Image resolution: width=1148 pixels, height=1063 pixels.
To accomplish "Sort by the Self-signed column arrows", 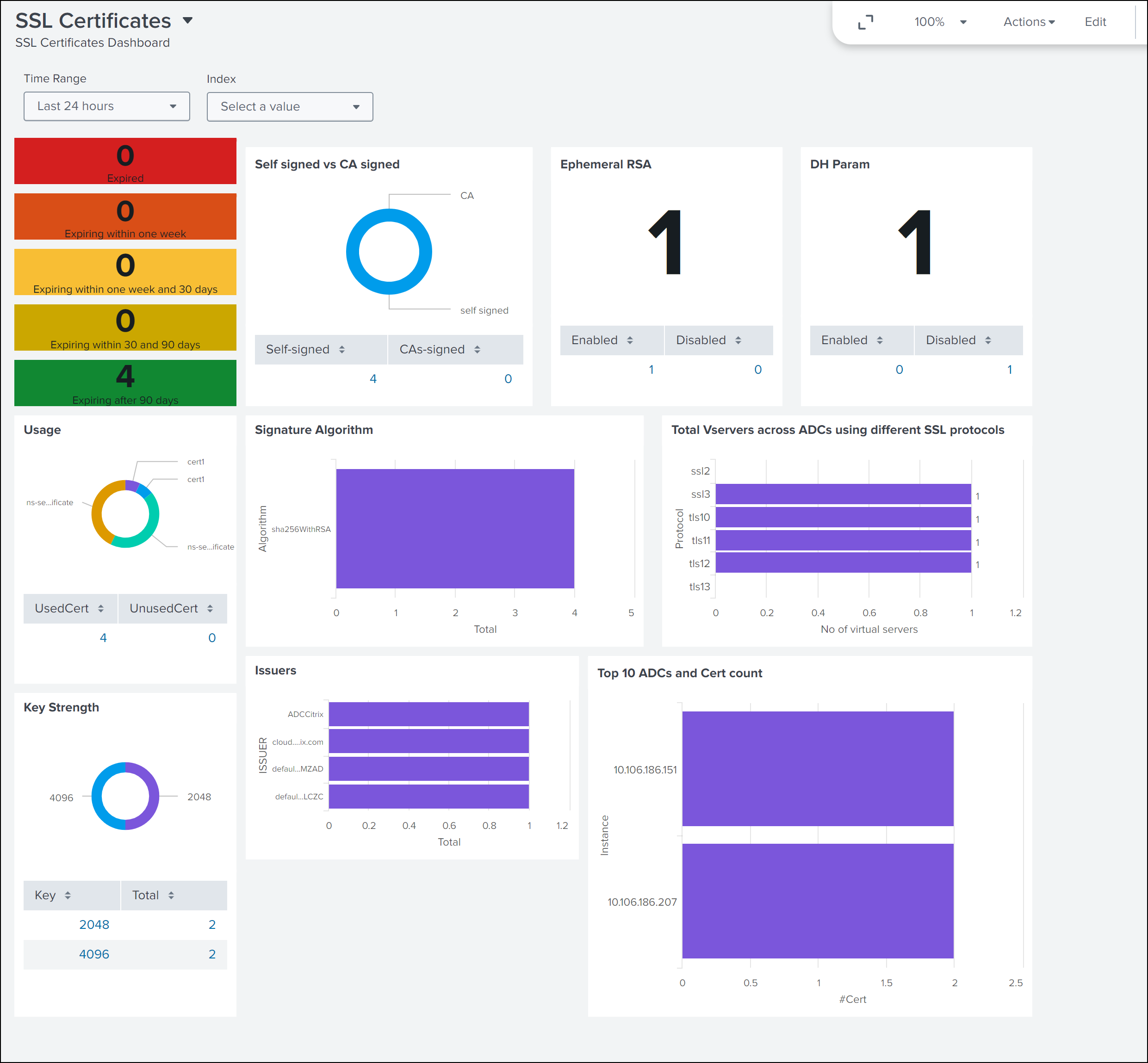I will click(342, 349).
